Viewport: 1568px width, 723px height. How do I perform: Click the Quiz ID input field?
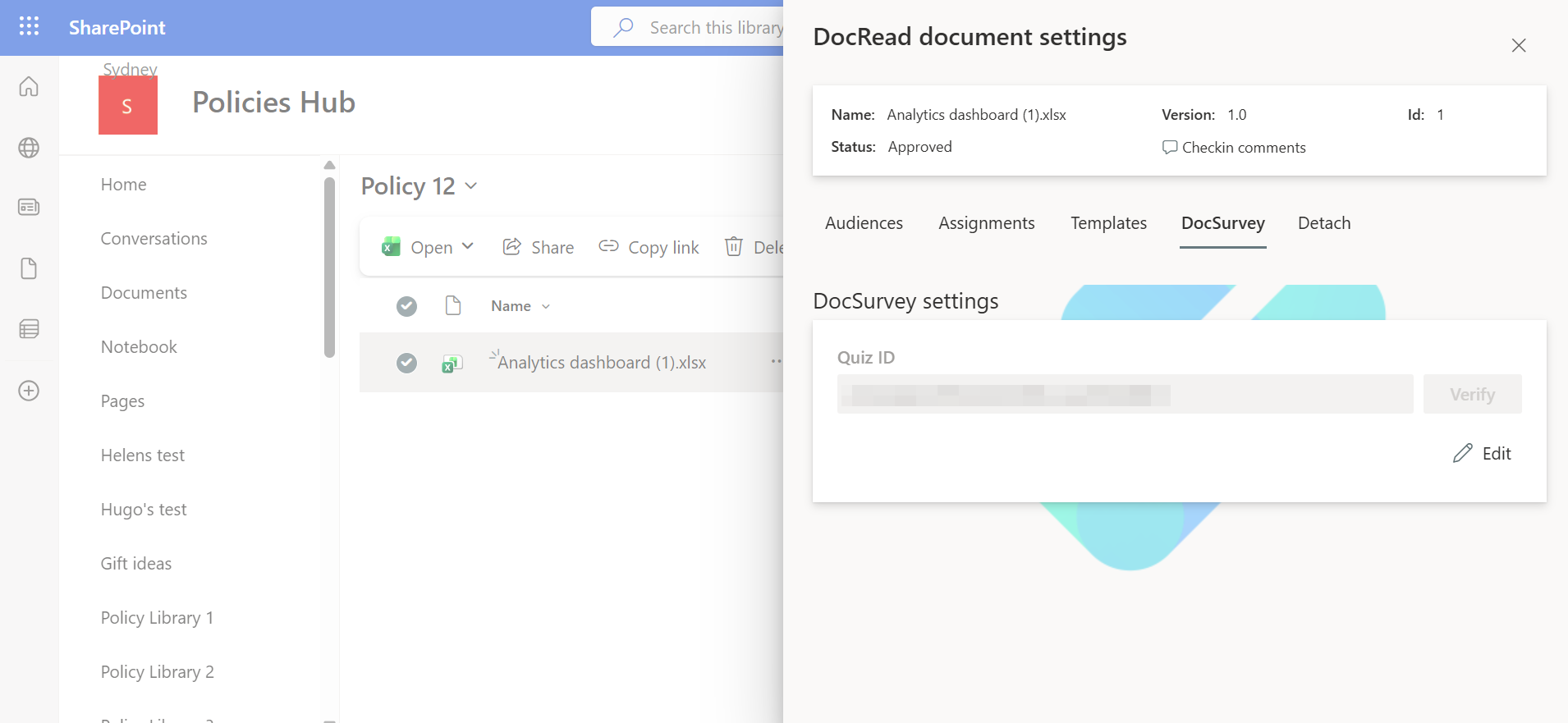coord(1125,394)
